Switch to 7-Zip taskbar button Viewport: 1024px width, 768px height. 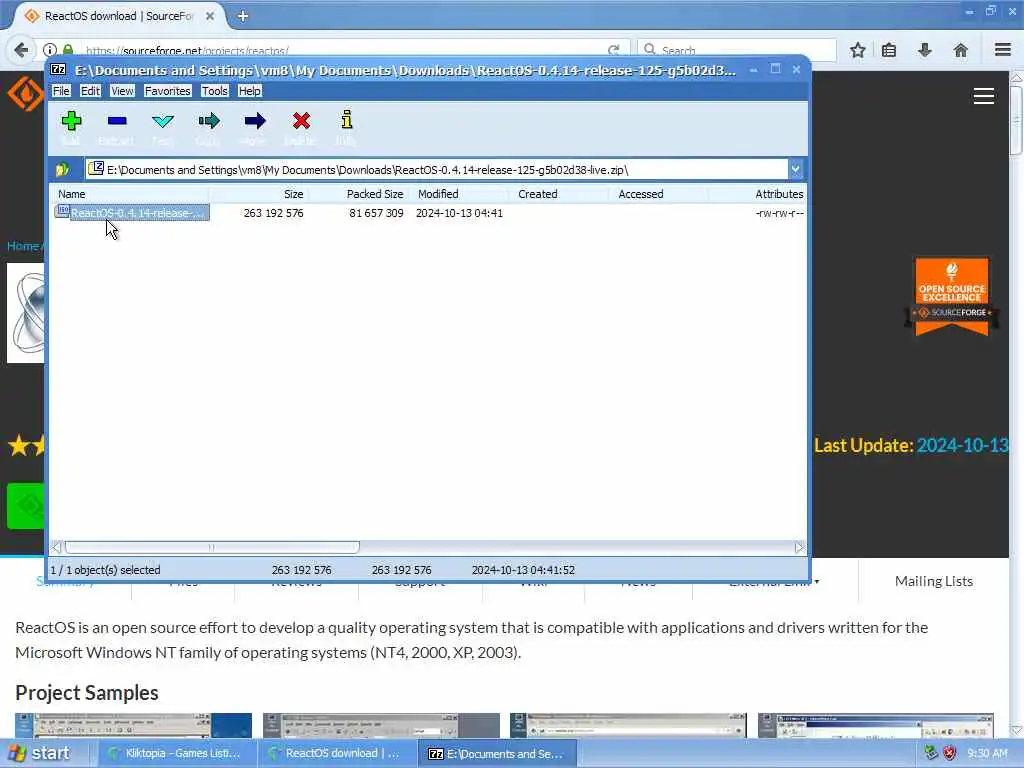[x=496, y=754]
